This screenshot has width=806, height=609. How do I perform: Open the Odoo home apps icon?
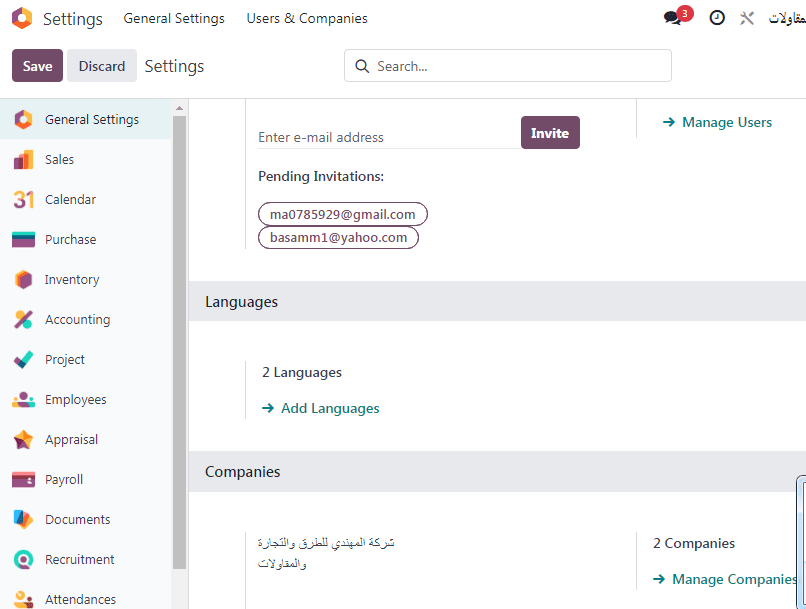pos(22,19)
